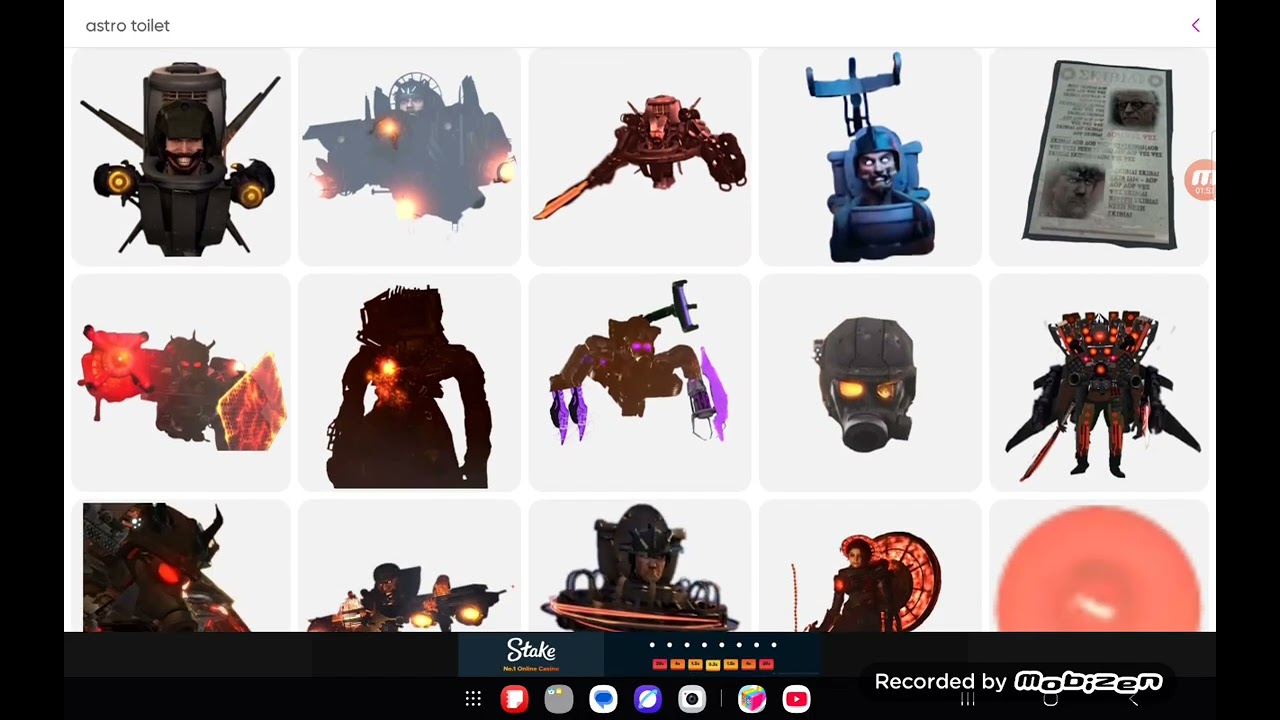Select the helmeted head on ringed saucer

point(639,566)
